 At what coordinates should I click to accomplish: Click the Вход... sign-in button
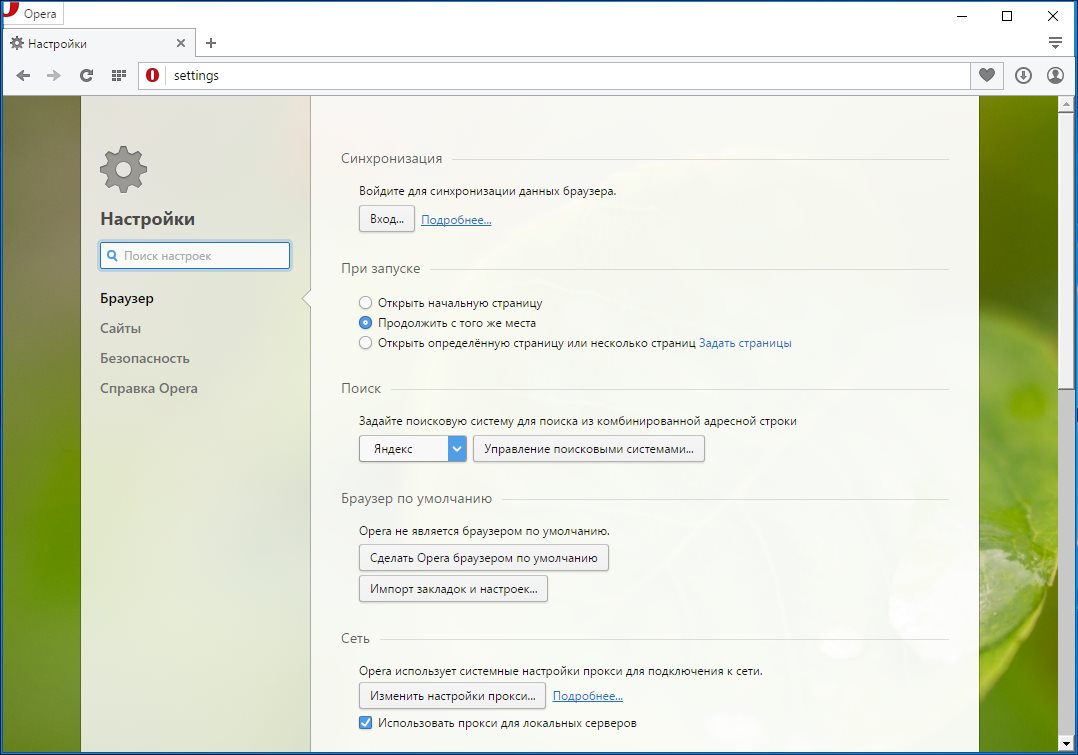point(386,219)
